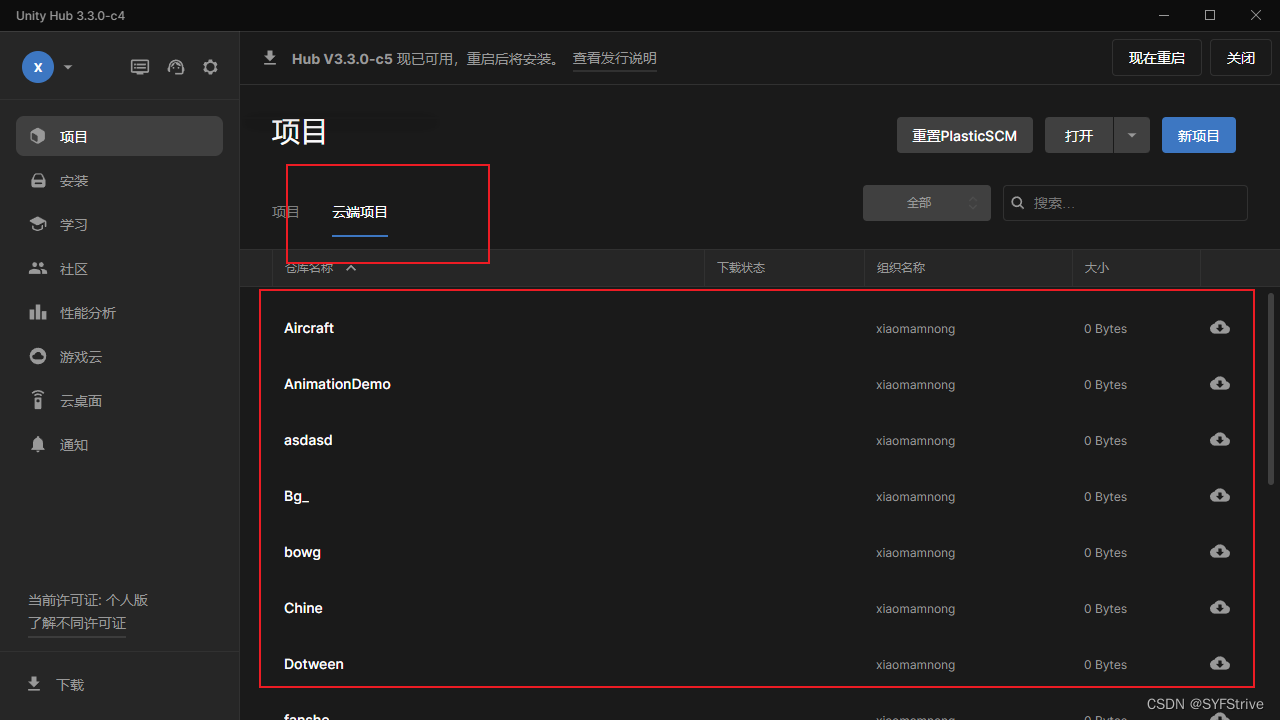
Task: Expand the account dropdown arrow
Action: coord(68,67)
